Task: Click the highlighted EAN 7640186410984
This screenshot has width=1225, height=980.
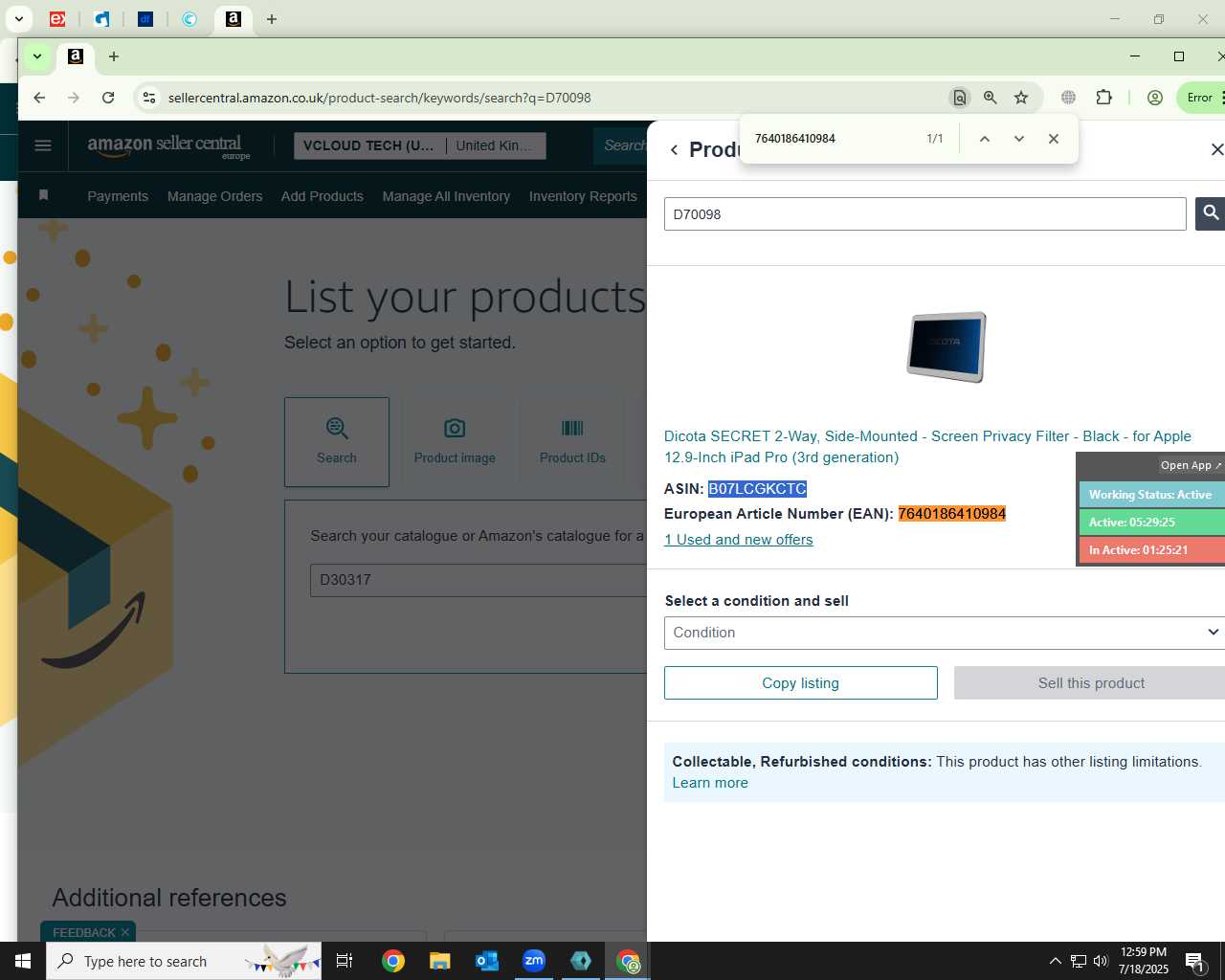Action: click(x=952, y=514)
